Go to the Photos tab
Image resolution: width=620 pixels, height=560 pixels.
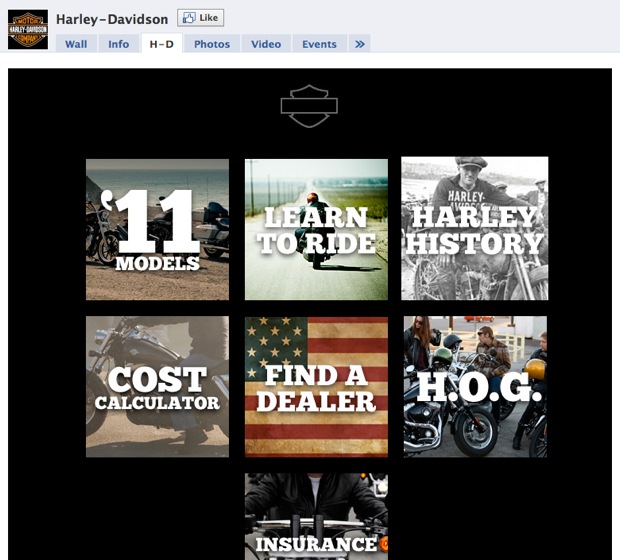click(212, 44)
